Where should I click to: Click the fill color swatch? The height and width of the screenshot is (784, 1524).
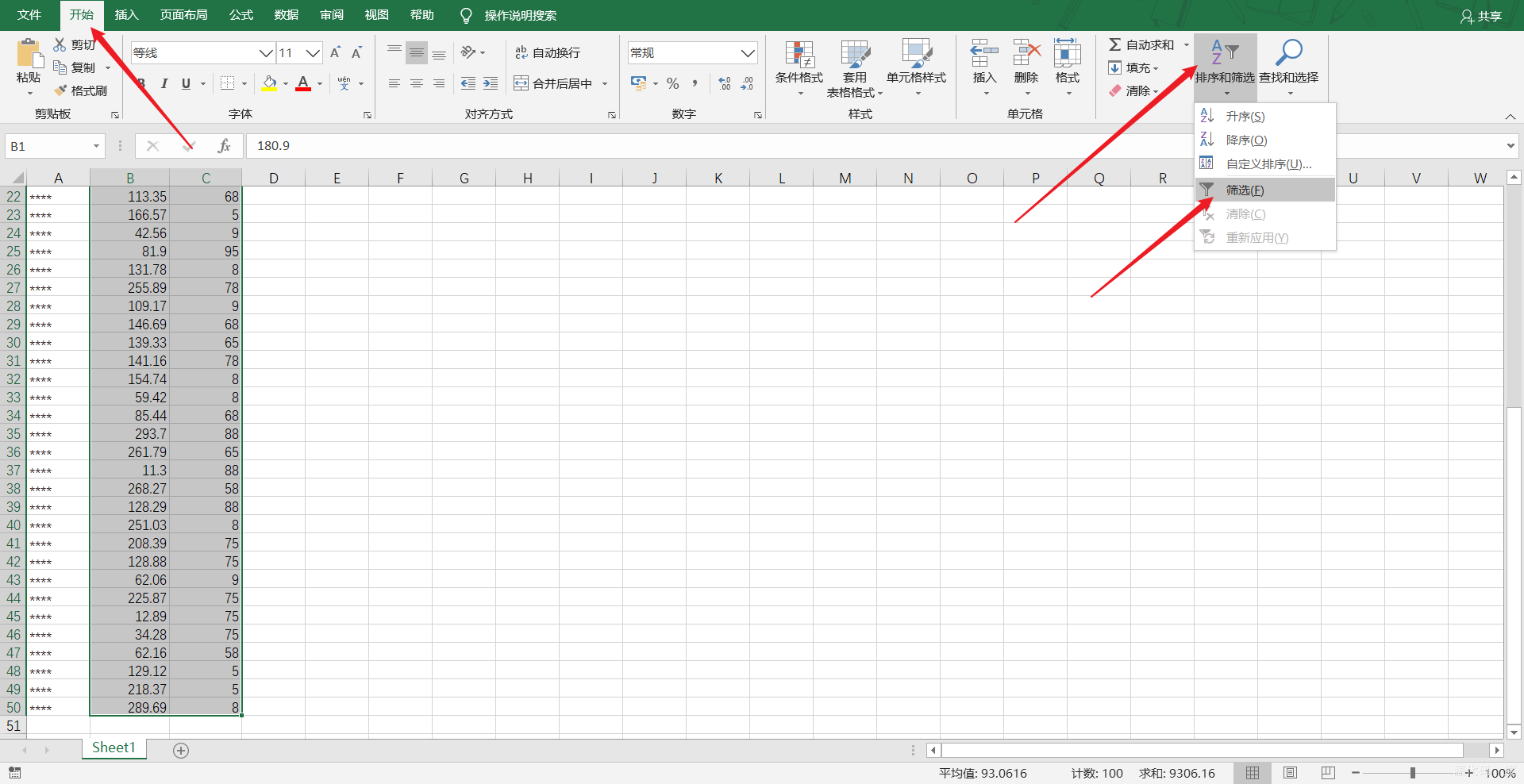point(269,83)
